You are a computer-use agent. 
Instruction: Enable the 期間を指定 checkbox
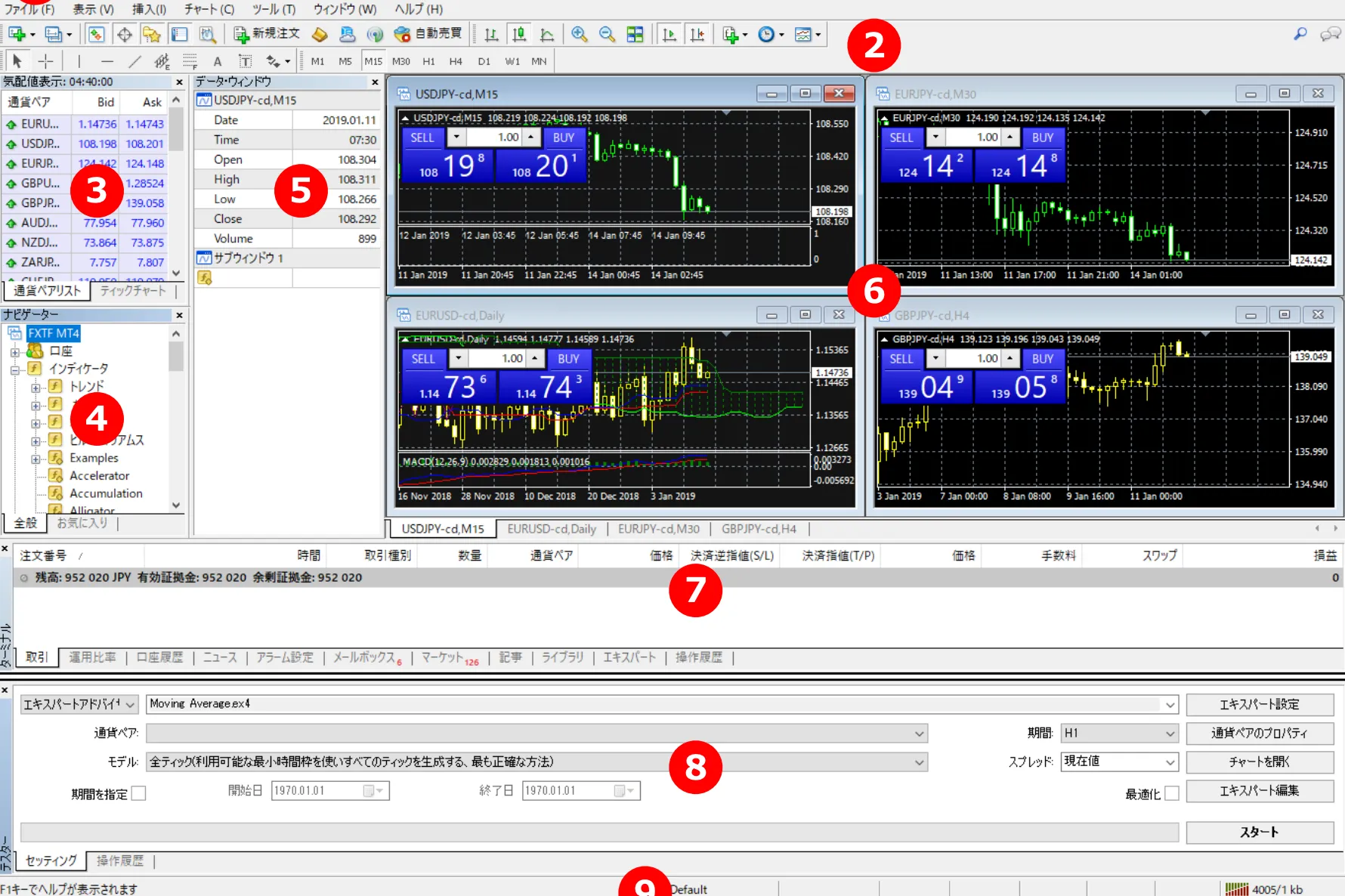(138, 793)
